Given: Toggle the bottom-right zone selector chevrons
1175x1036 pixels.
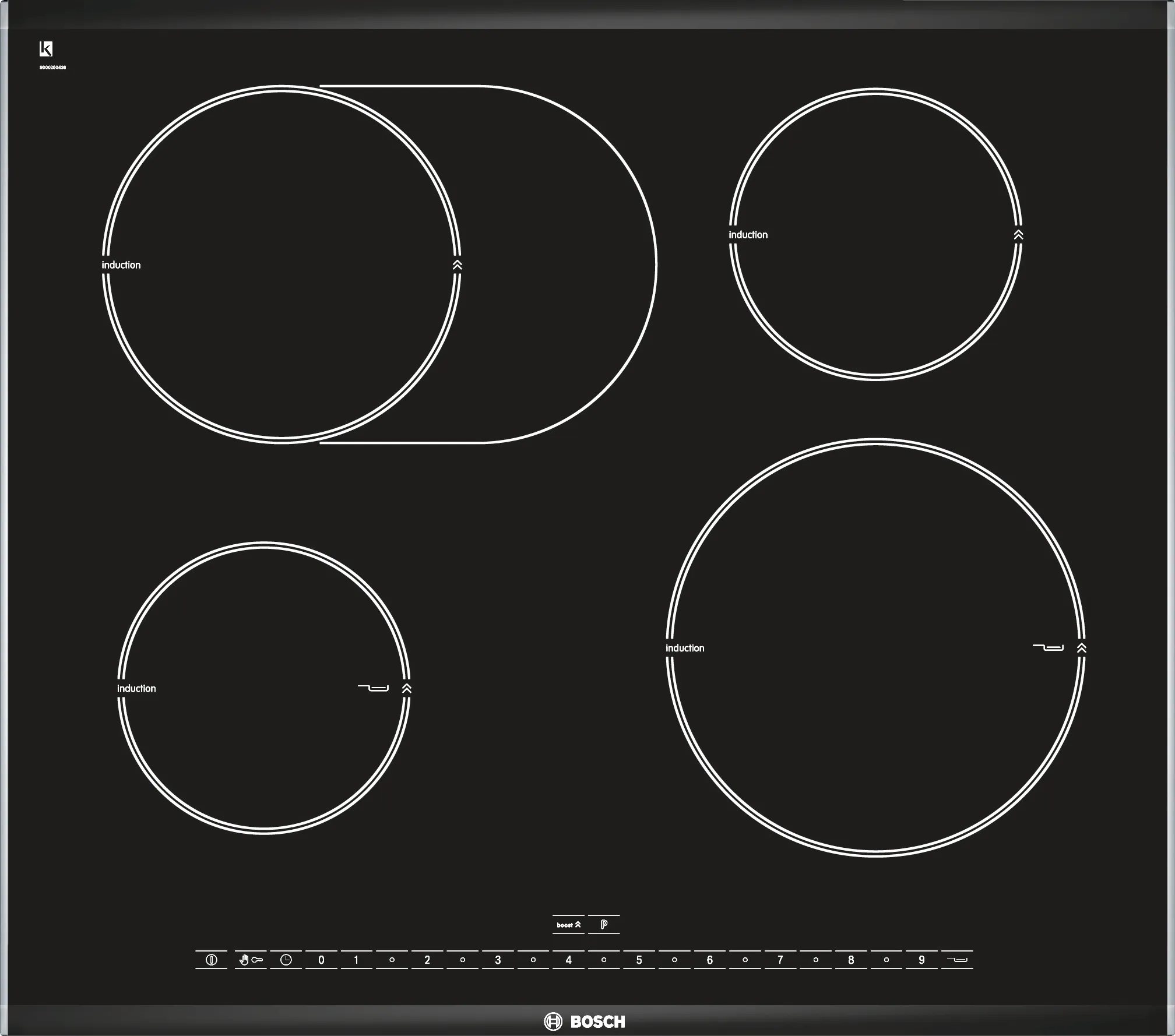Looking at the screenshot, I should pyautogui.click(x=1081, y=648).
